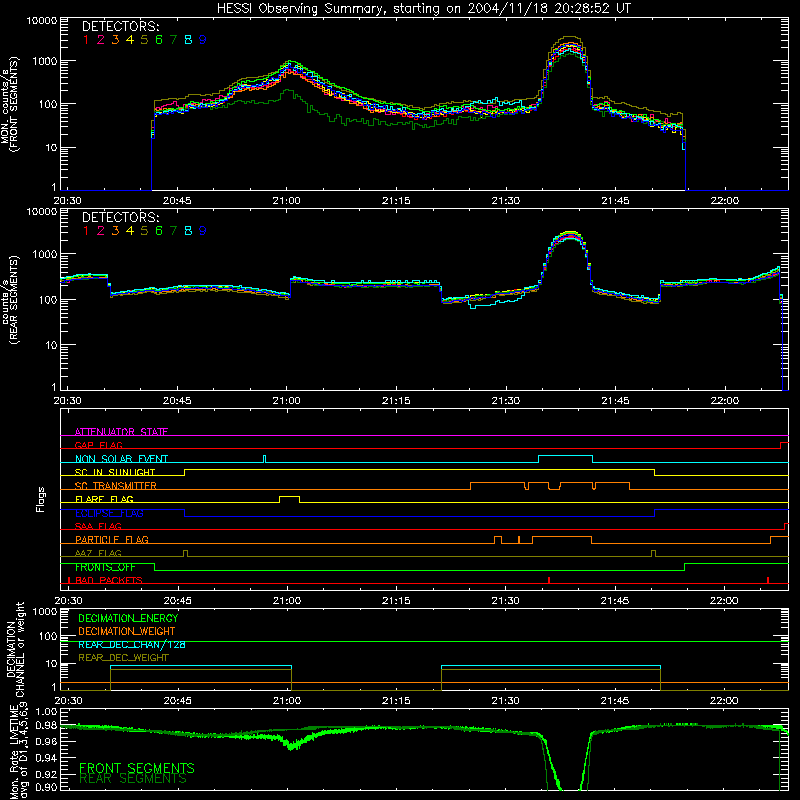800x800 pixels.
Task: Click detector 3 in rear segments legend
Action: pyautogui.click(x=115, y=231)
